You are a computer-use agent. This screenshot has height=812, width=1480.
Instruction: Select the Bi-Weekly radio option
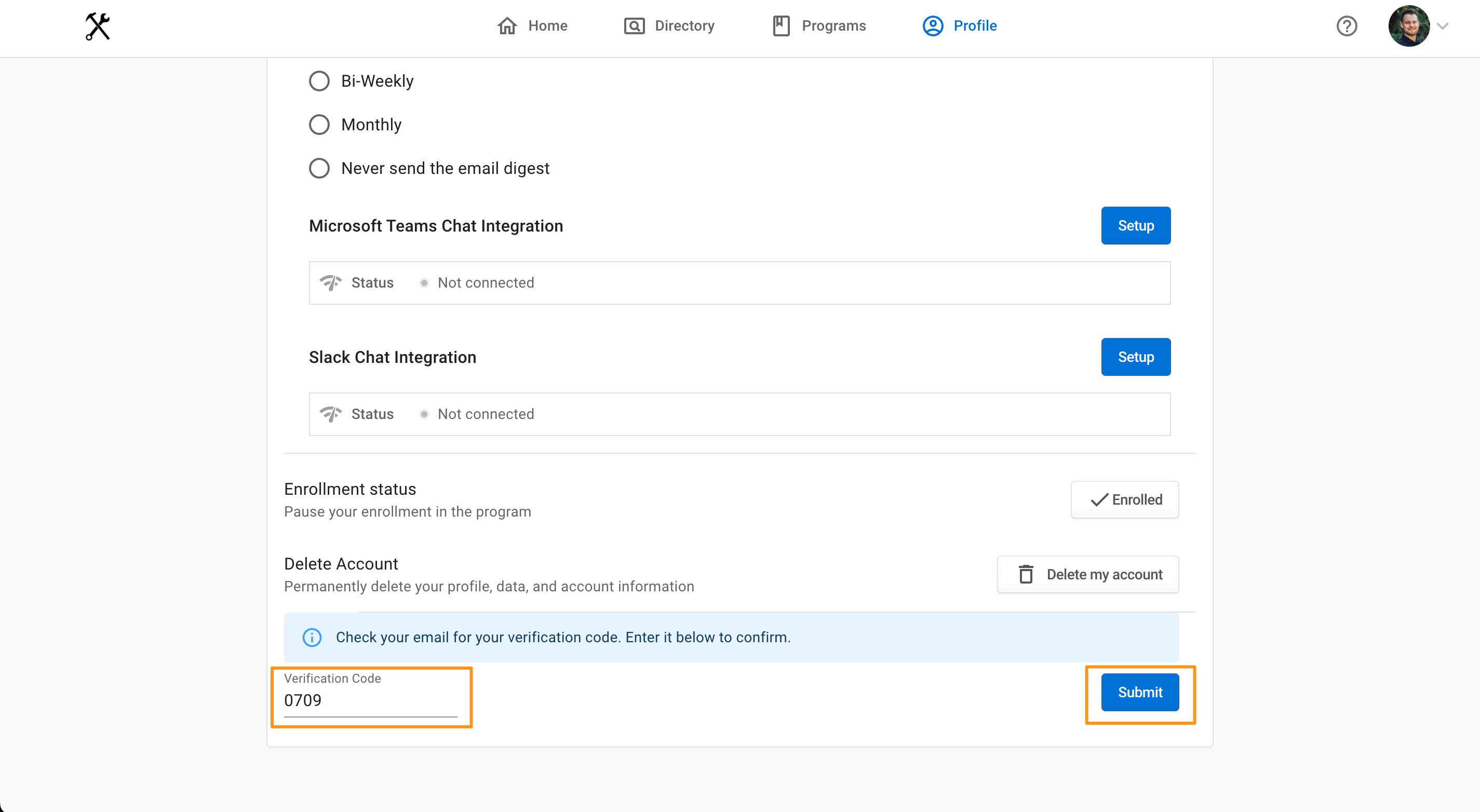click(x=319, y=81)
